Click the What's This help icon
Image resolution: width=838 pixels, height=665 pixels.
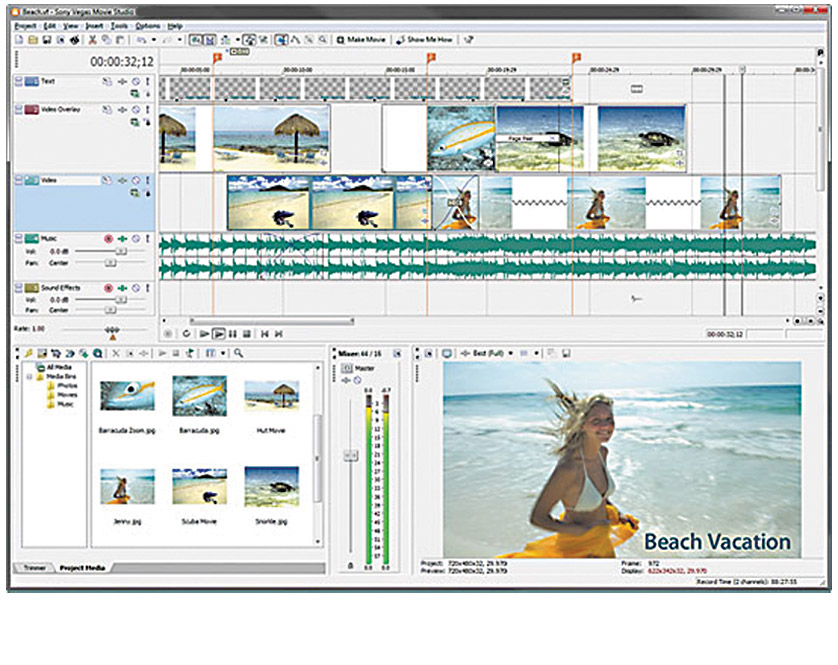tap(469, 40)
